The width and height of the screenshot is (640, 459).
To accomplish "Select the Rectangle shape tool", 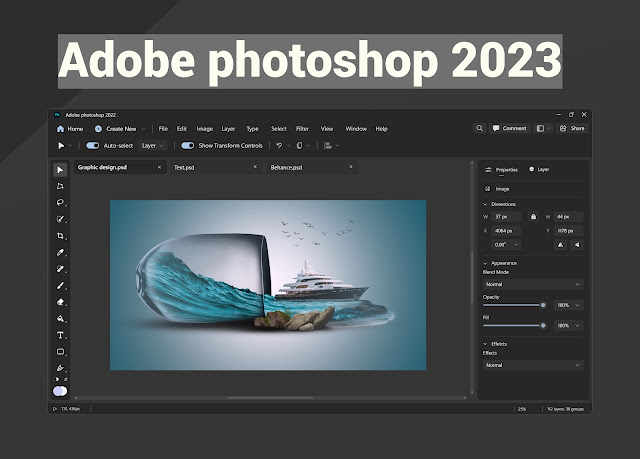I will 60,352.
